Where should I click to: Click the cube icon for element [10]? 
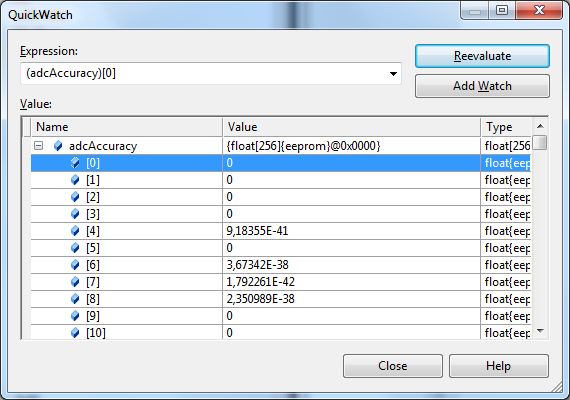(x=75, y=332)
